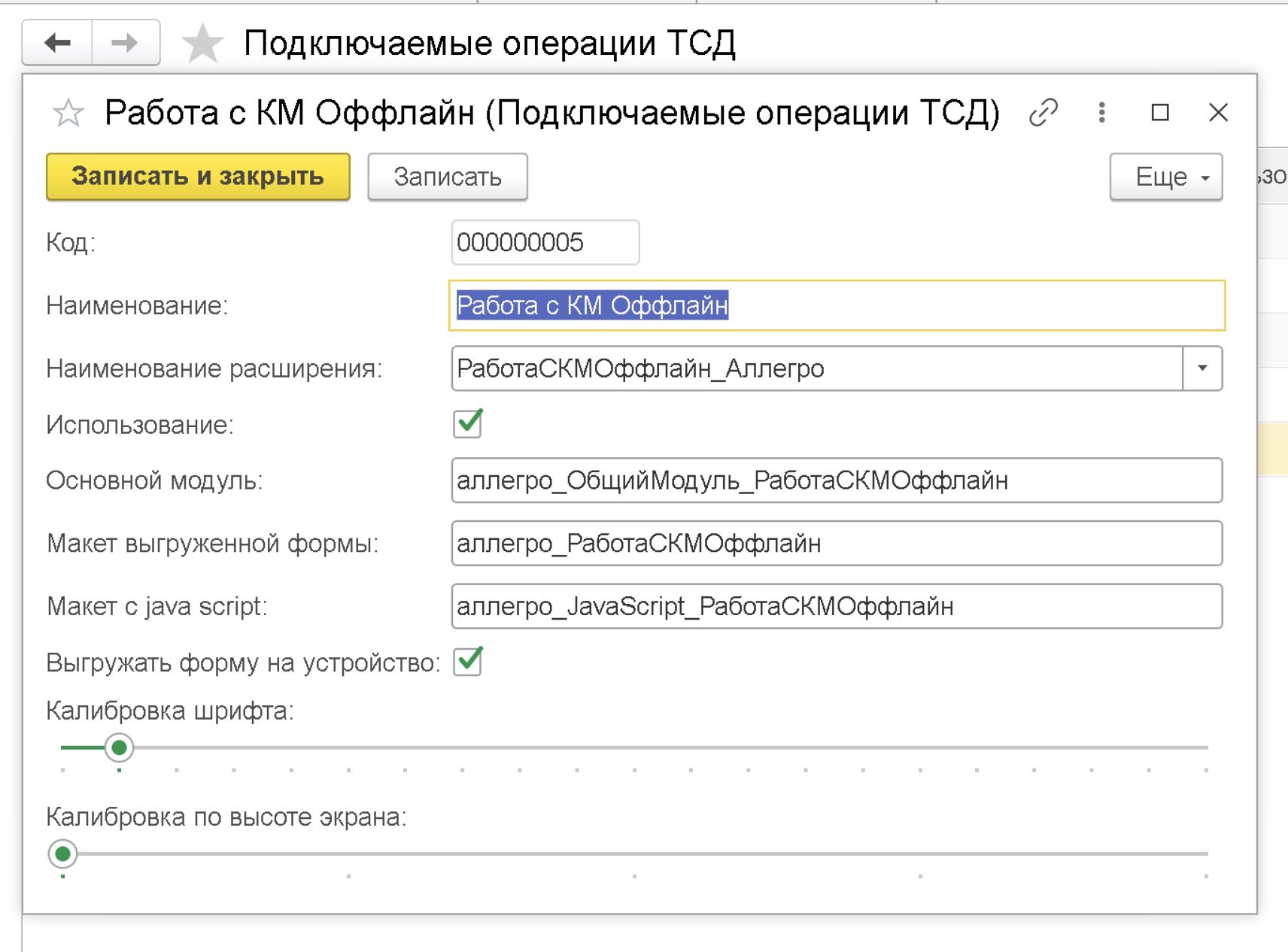The width and height of the screenshot is (1288, 952).
Task: Click into the Код field
Action: coord(545,242)
